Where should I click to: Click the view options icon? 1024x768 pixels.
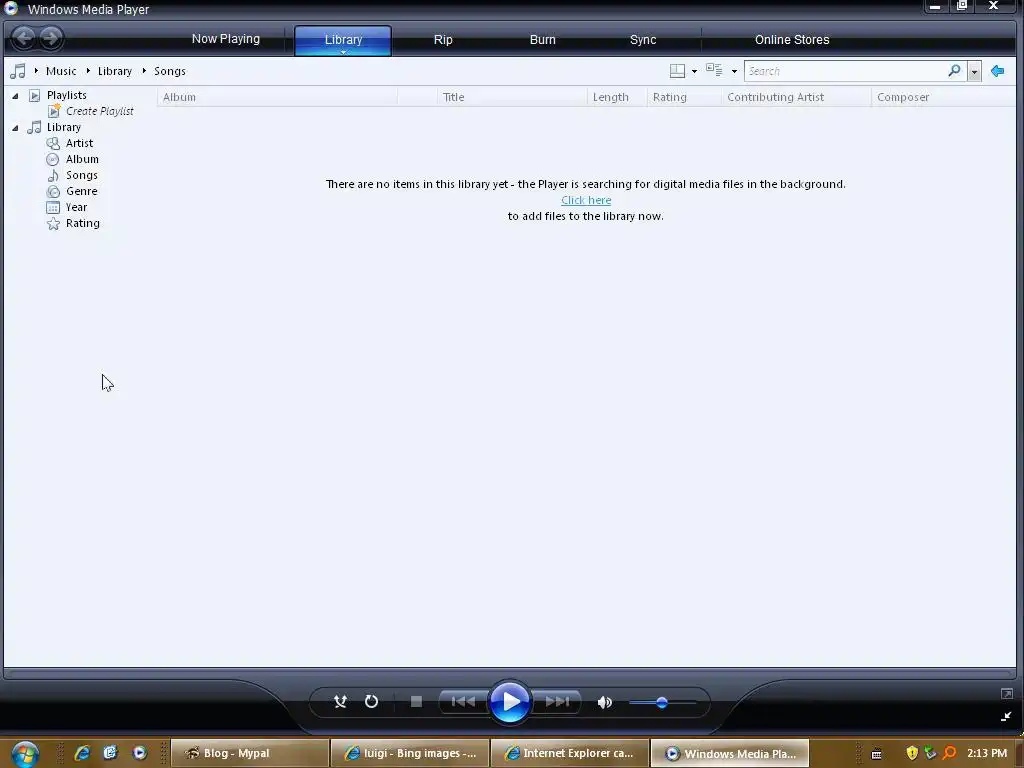[714, 70]
